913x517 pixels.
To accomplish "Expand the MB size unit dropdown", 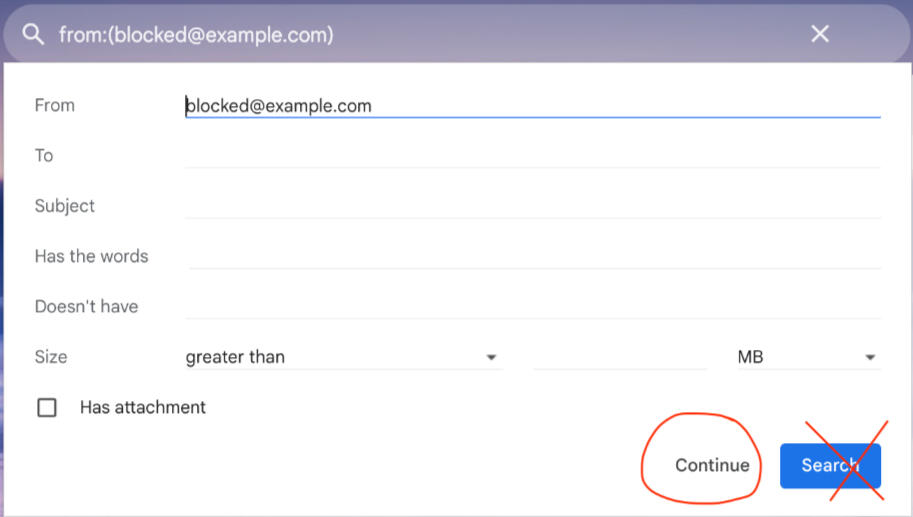I will coord(807,357).
